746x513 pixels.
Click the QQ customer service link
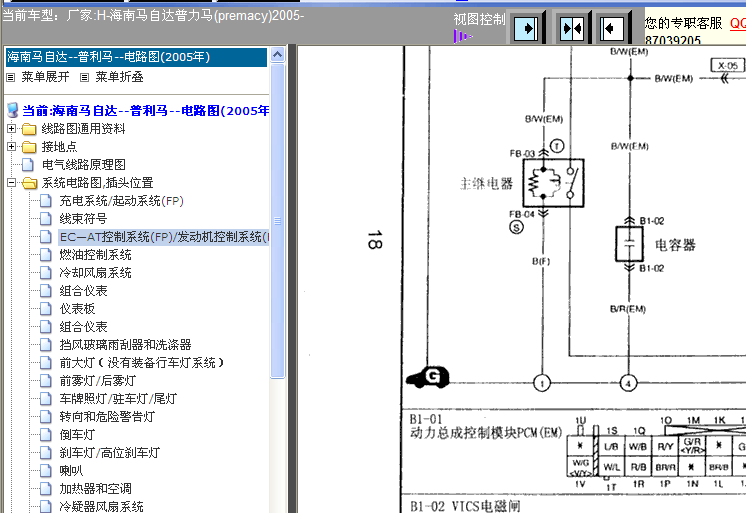pos(738,23)
